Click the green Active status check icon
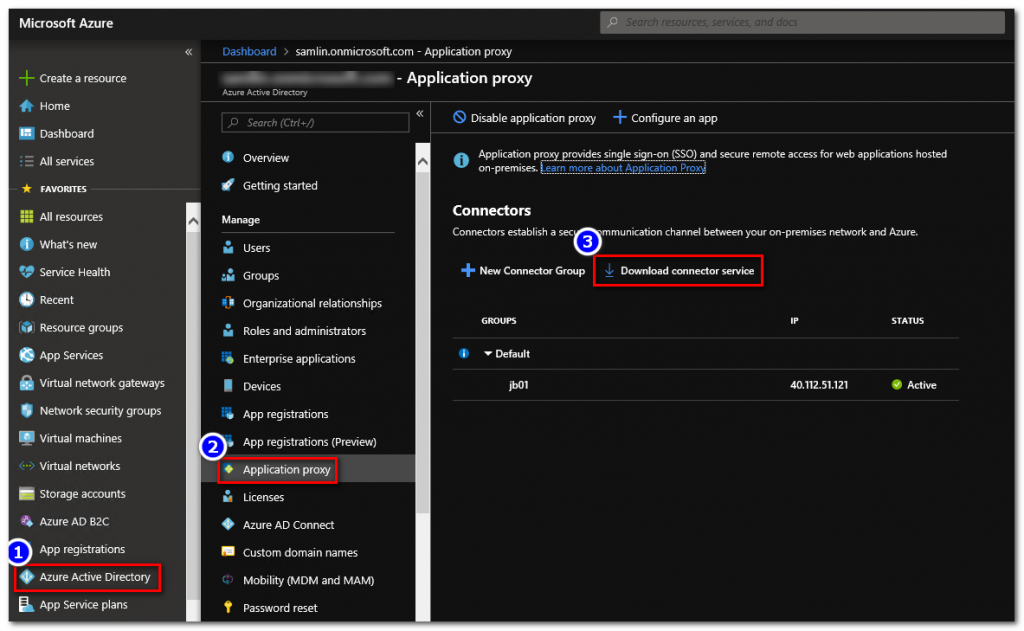The image size is (1024, 631). point(897,385)
